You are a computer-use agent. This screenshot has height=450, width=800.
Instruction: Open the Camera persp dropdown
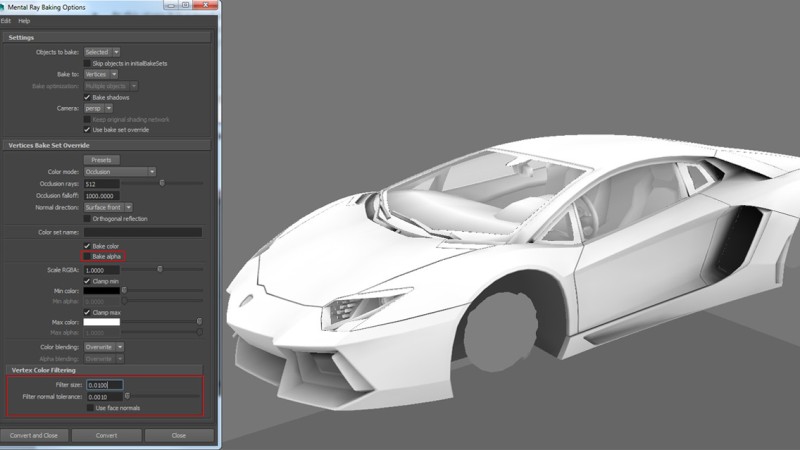[x=98, y=108]
